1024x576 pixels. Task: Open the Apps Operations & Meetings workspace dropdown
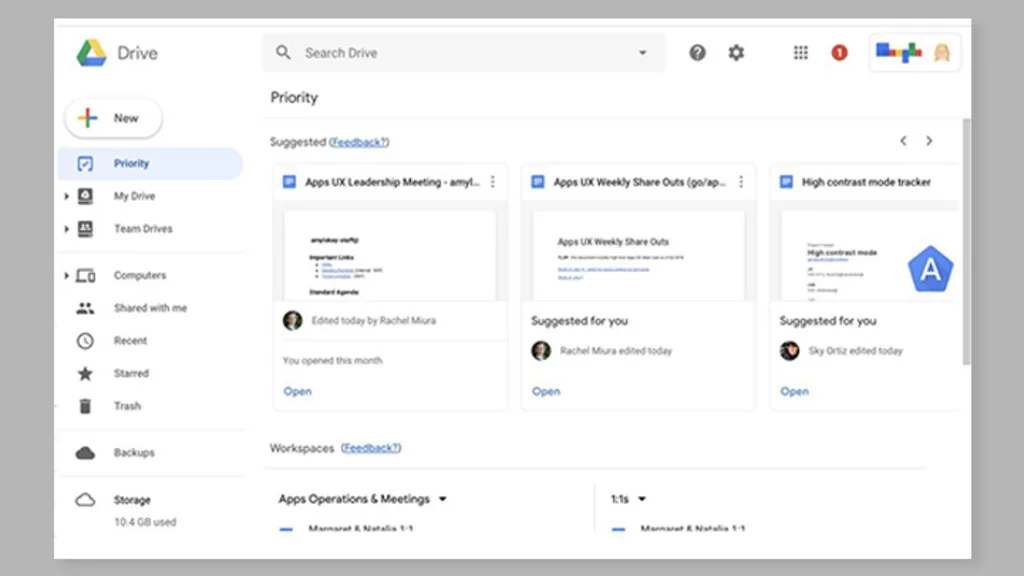pyautogui.click(x=443, y=498)
